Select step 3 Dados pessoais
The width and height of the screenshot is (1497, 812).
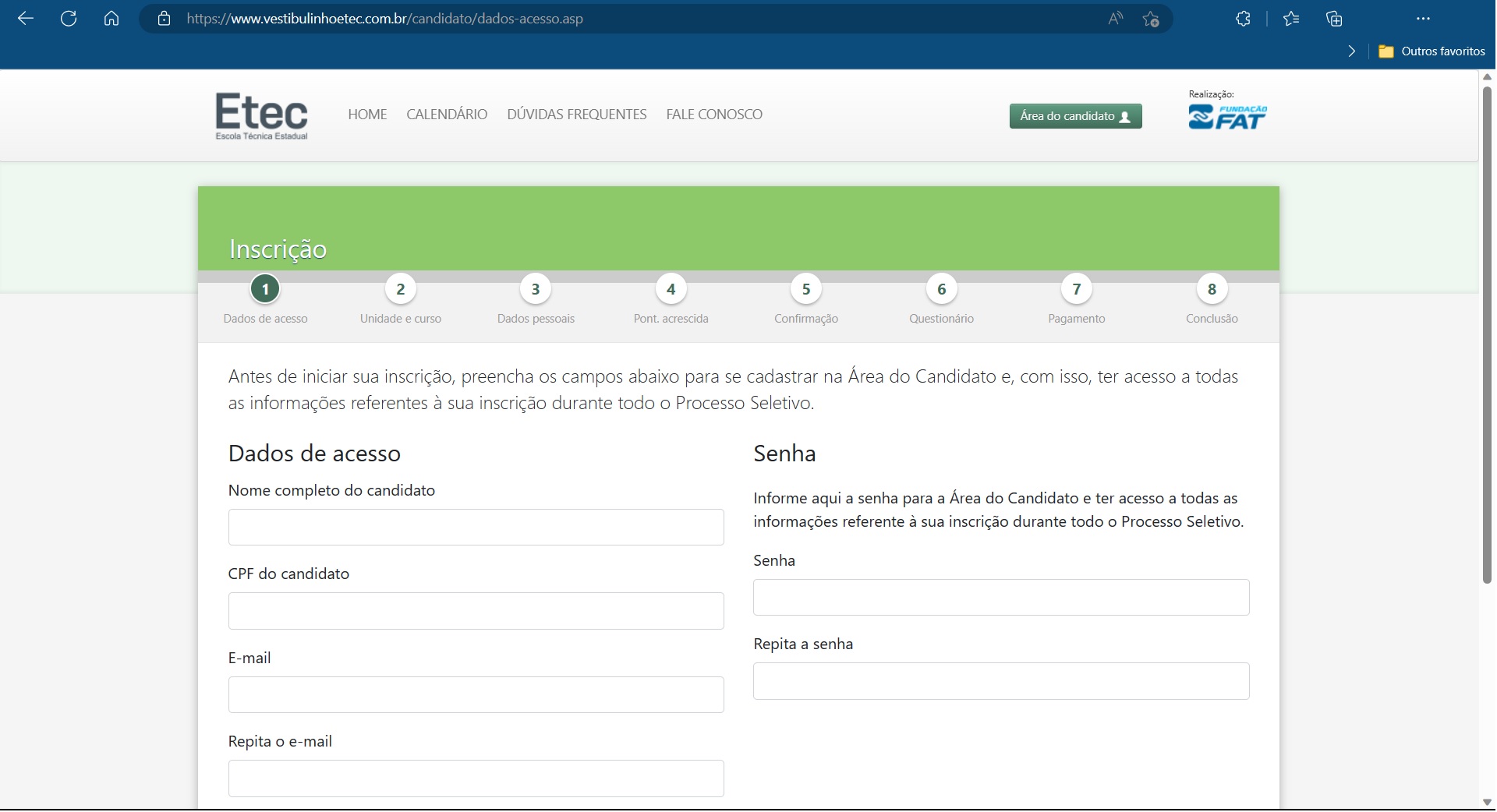pyautogui.click(x=536, y=289)
